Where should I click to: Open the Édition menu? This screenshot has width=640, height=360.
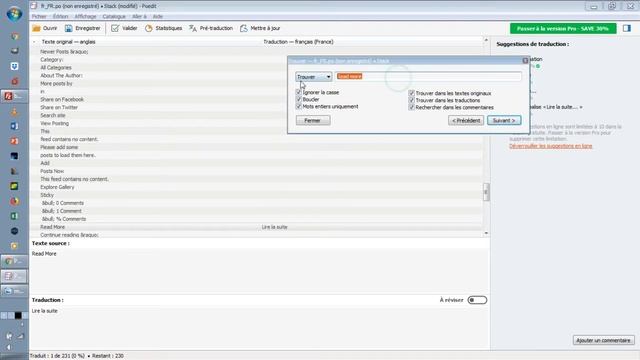[60, 16]
